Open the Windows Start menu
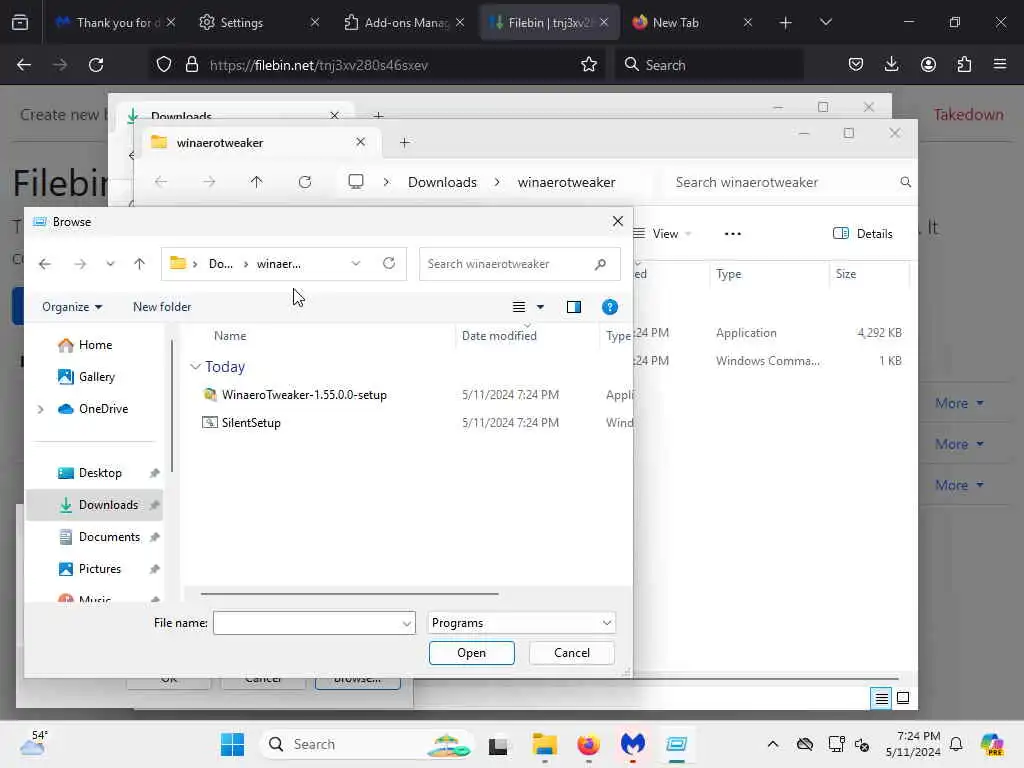Screen dimensions: 1024x768 232,744
